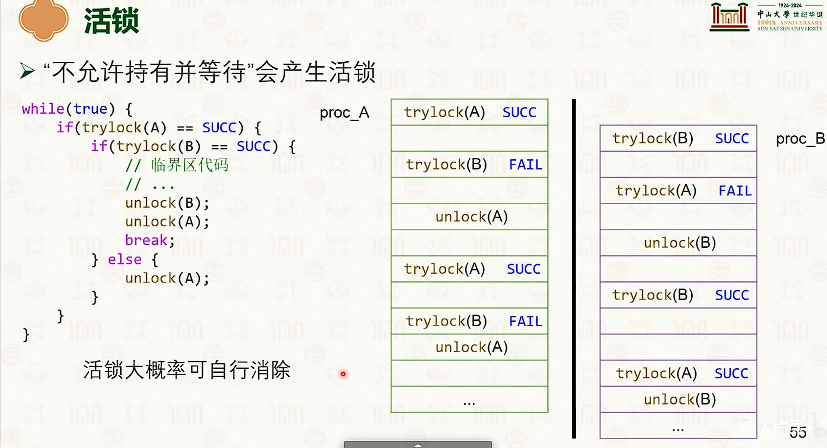Click the slide page number 55
This screenshot has height=448, width=827.
[x=797, y=433]
